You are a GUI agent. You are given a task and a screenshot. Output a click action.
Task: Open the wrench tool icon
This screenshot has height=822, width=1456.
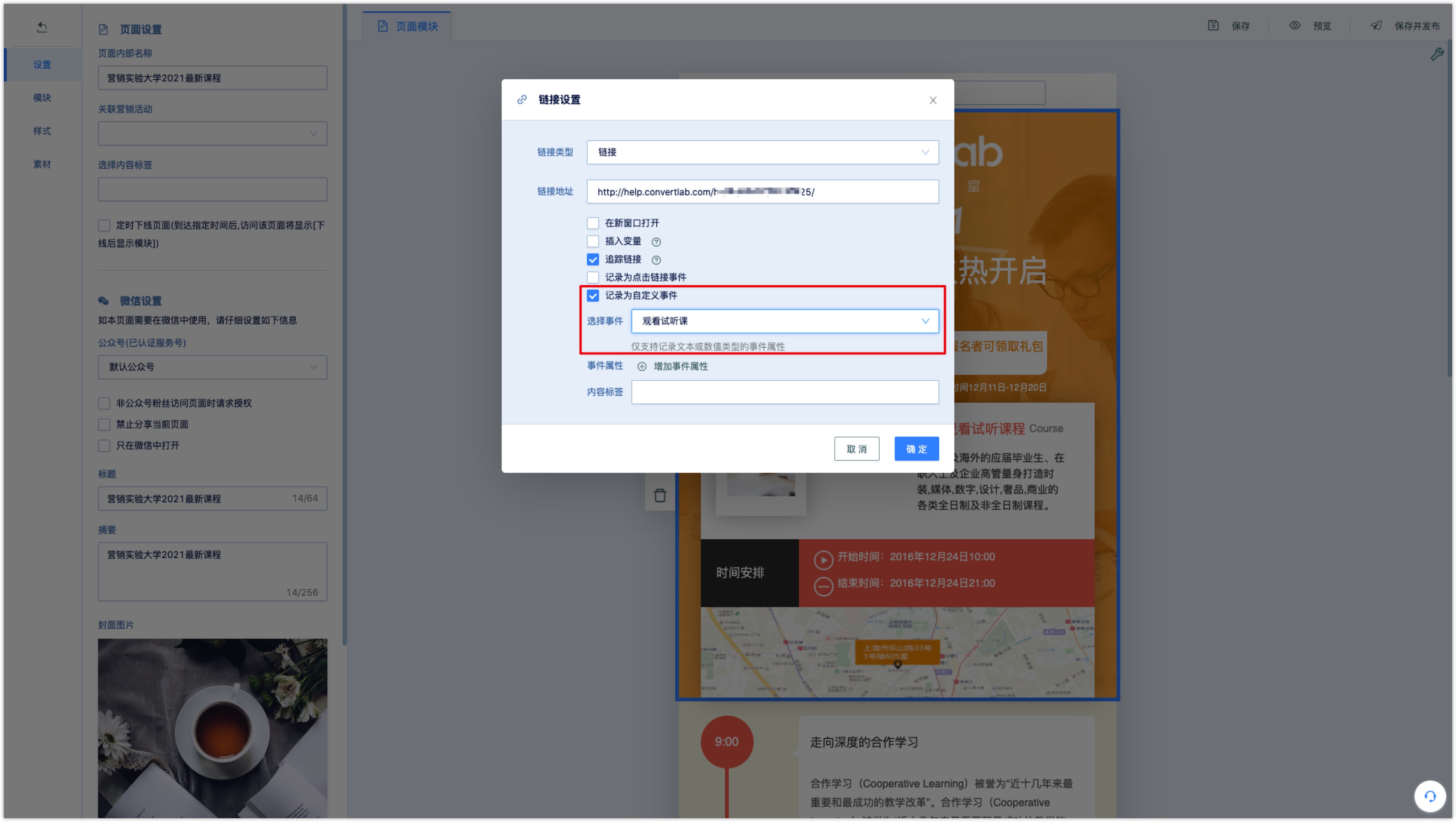(1437, 54)
